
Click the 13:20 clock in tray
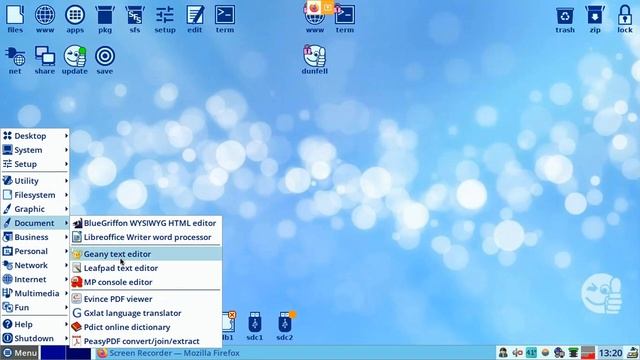point(611,353)
